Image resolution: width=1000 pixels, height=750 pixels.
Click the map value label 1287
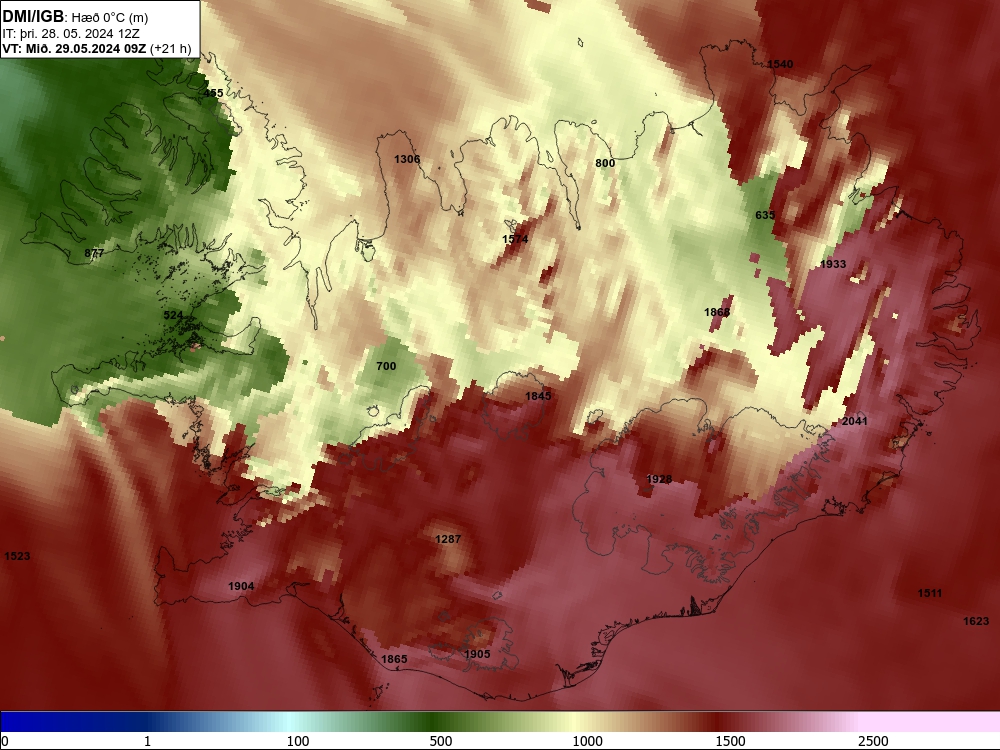click(x=448, y=540)
